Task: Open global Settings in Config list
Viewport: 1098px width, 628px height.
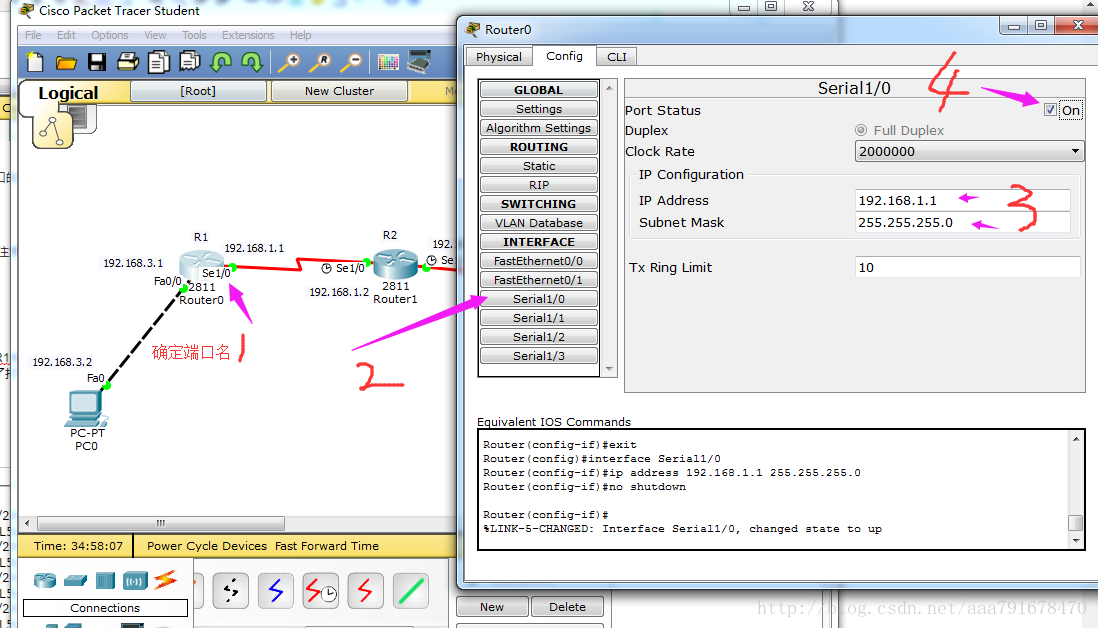Action: click(538, 109)
